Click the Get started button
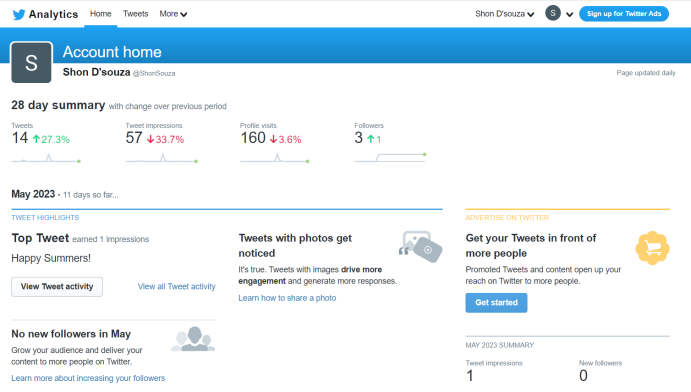Viewport: 691px width, 392px height. 496,303
